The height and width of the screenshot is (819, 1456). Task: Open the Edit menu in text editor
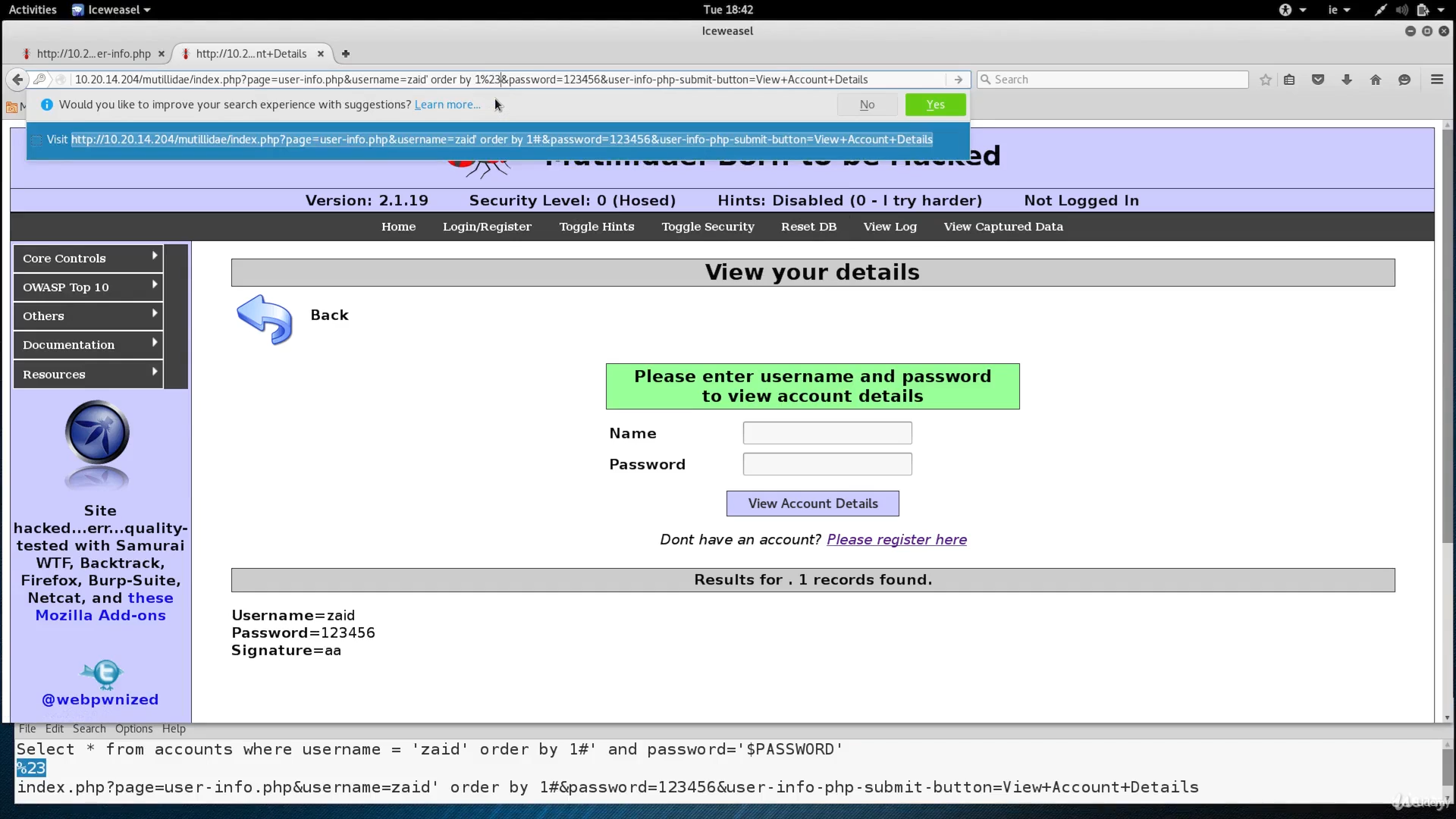[x=55, y=729]
